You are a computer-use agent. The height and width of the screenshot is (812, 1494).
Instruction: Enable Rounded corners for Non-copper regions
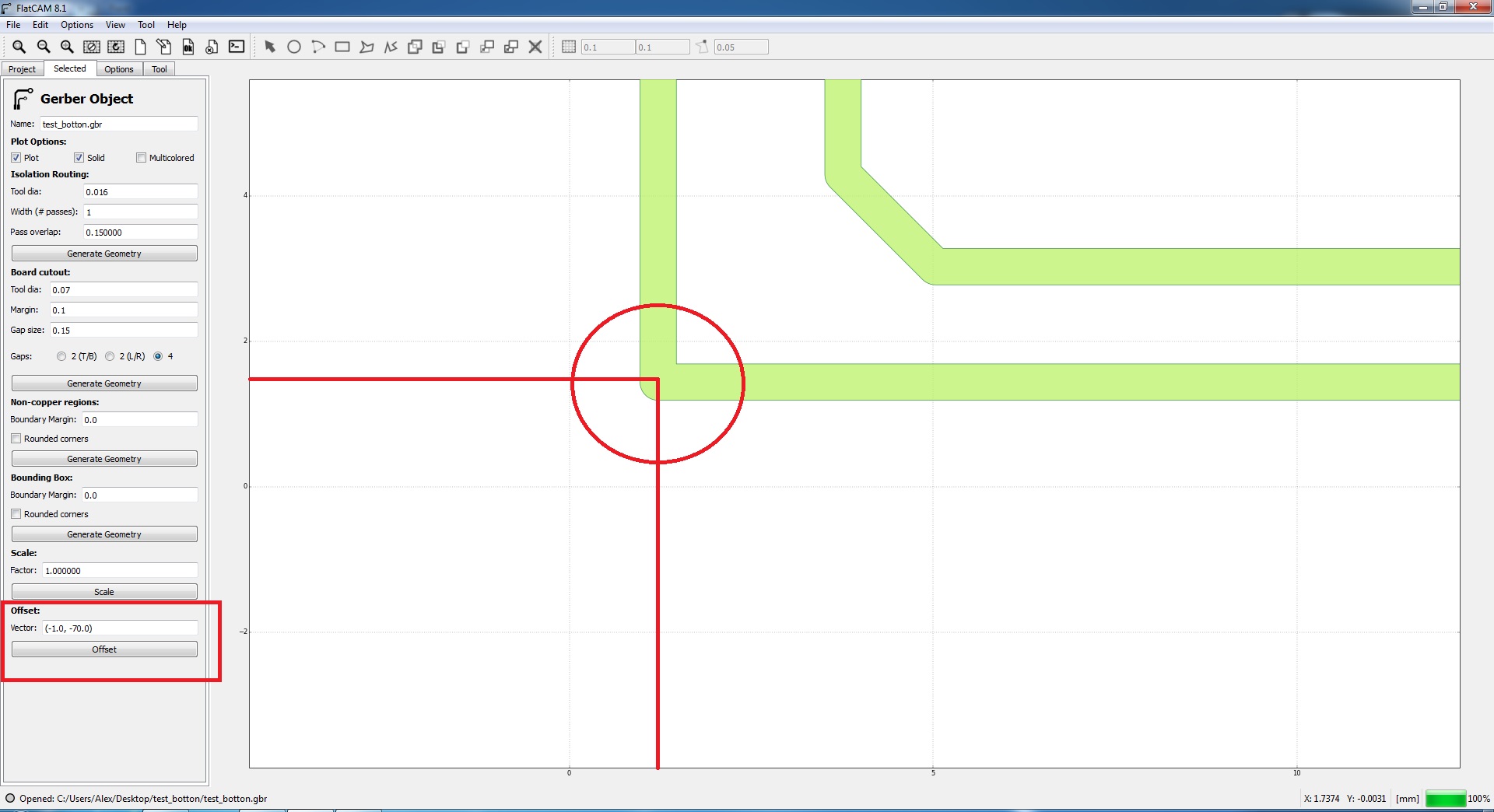pyautogui.click(x=16, y=439)
